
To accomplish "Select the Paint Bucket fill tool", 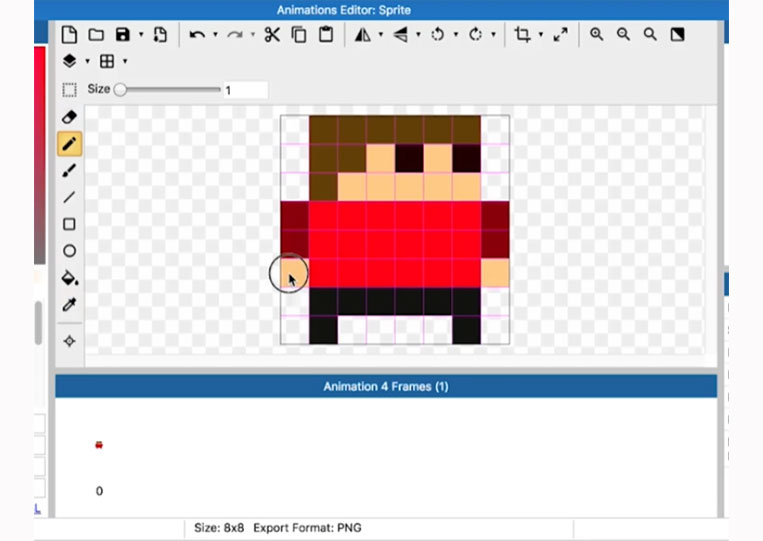I will click(70, 278).
